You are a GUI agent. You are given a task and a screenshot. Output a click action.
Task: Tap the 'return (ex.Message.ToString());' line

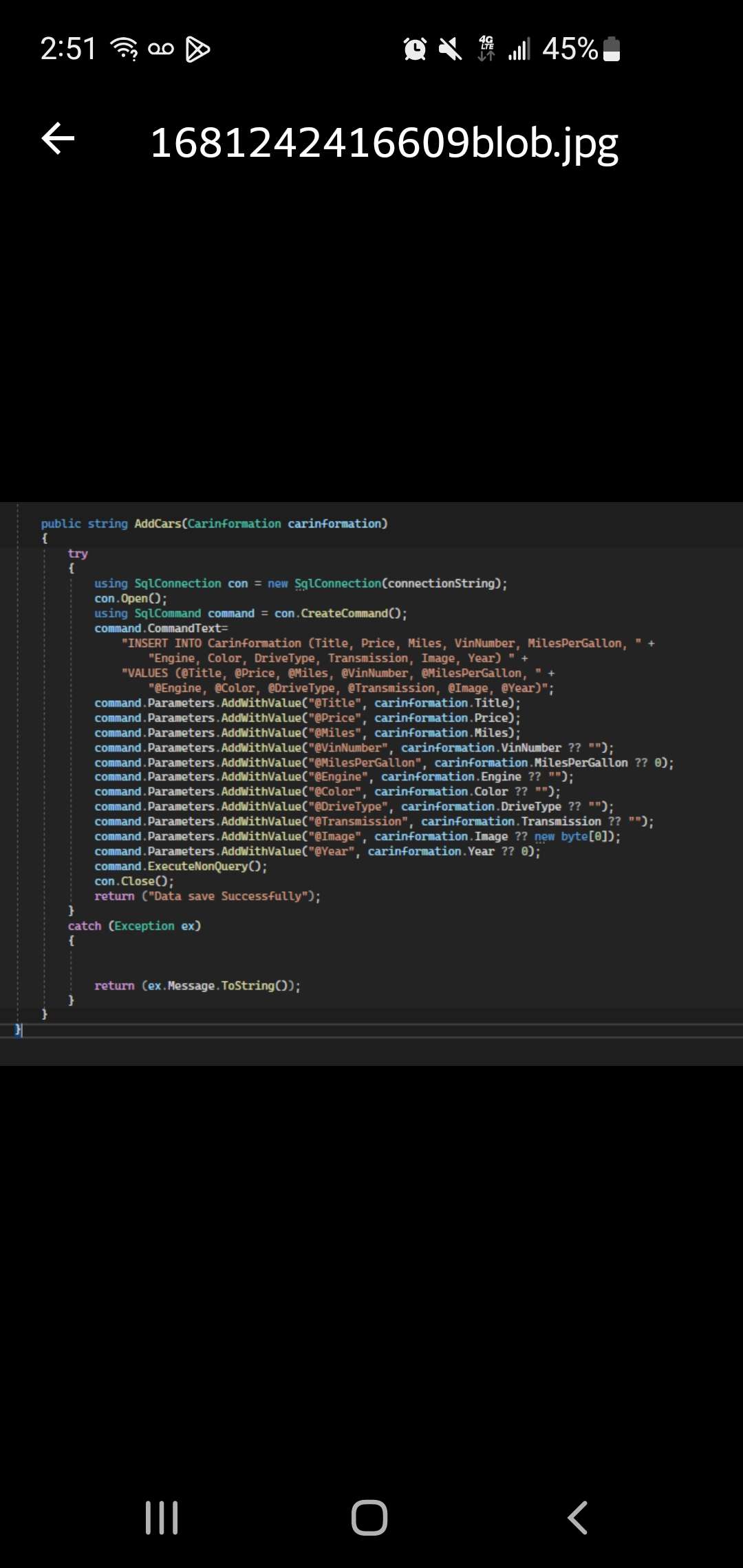tap(197, 986)
